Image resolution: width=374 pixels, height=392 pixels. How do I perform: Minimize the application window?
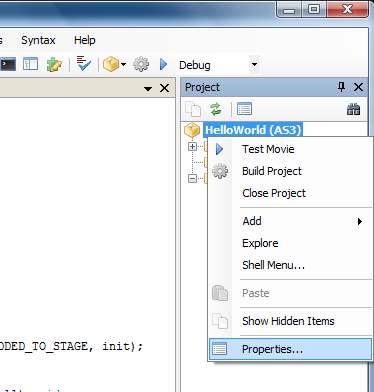pyautogui.click(x=289, y=10)
